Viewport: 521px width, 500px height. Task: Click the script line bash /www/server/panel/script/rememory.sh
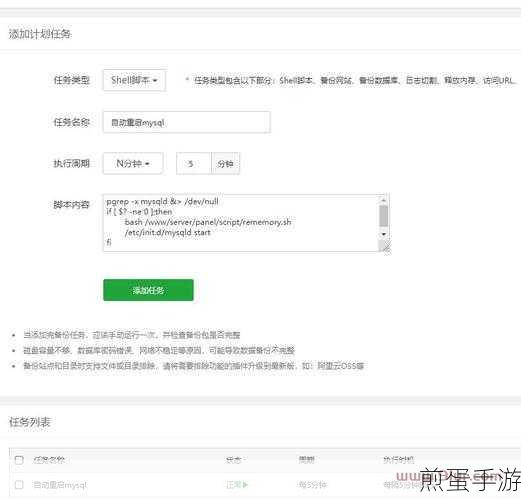point(208,222)
